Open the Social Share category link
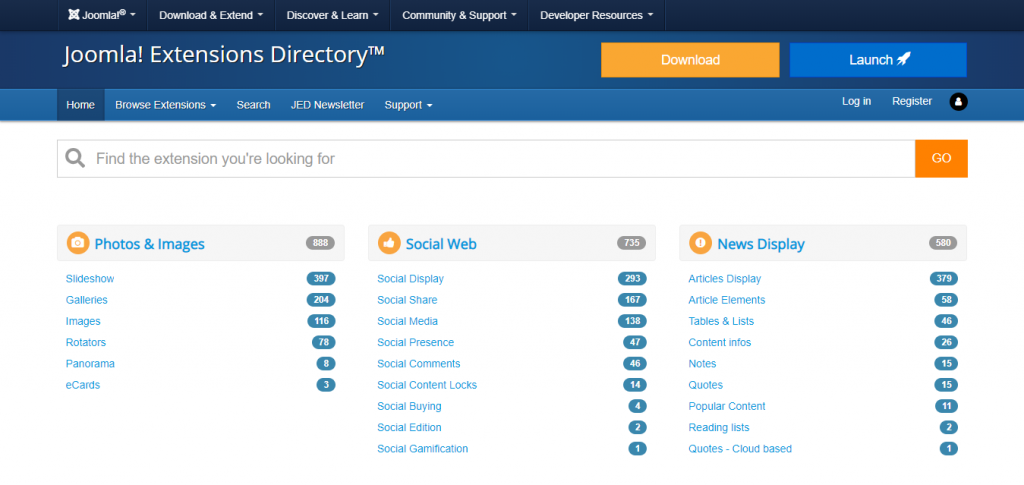1024x485 pixels. click(x=407, y=300)
